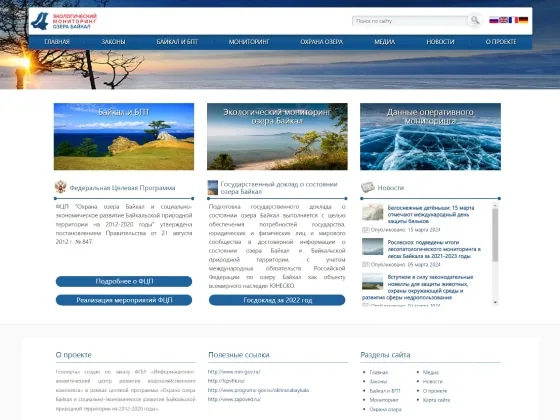560x420 pixels.
Task: Switch language with the French flag
Action: [x=513, y=20]
